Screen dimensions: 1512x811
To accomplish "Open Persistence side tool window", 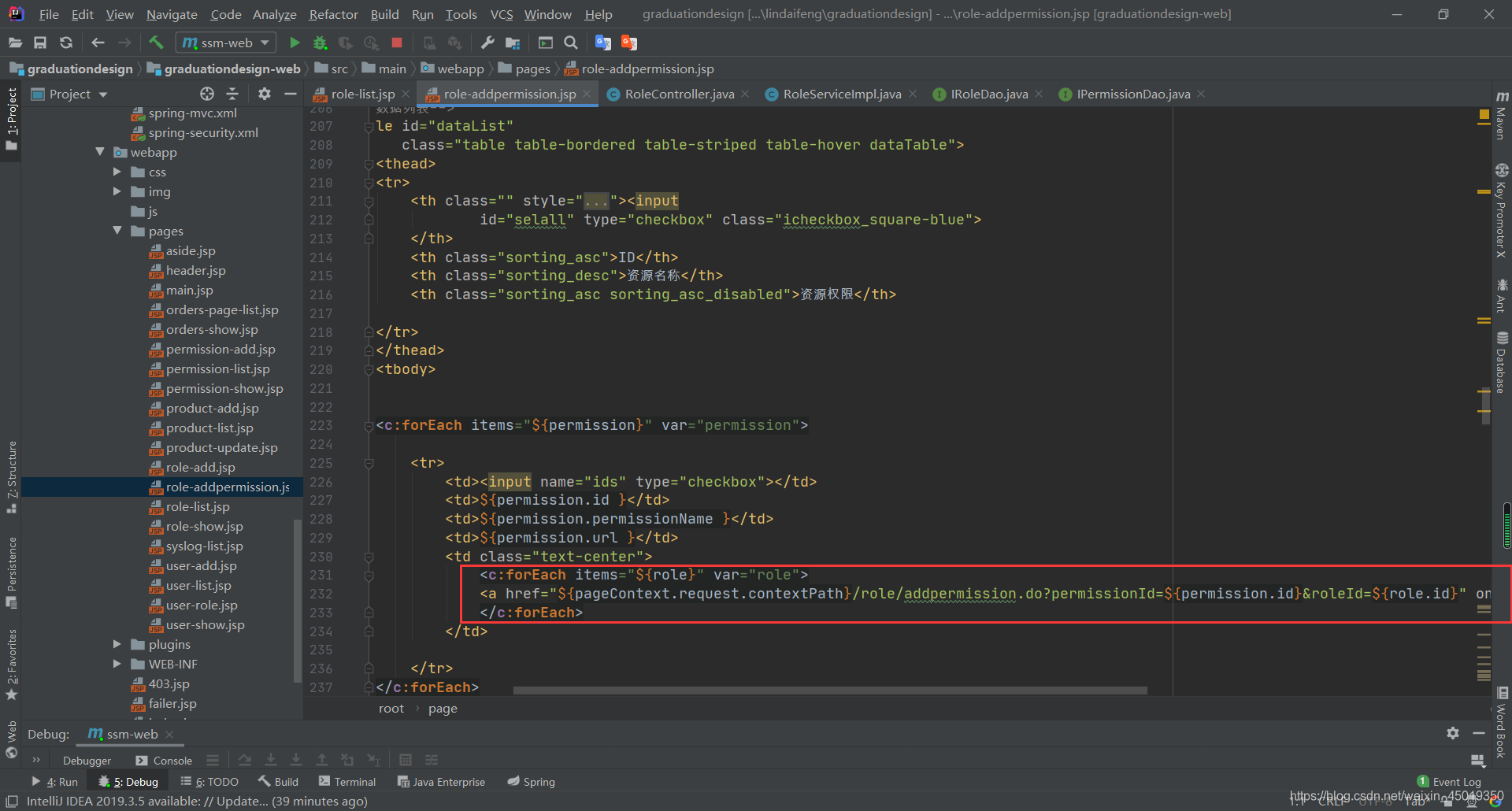I will tap(11, 572).
